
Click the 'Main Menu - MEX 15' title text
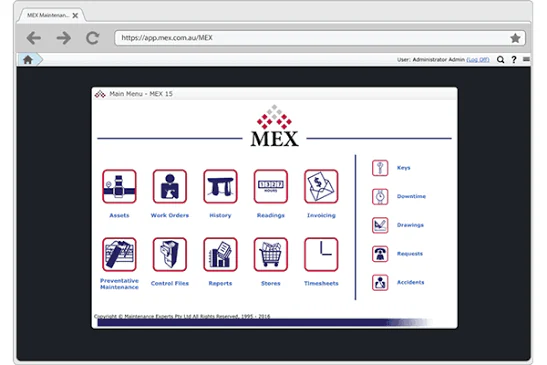(141, 94)
